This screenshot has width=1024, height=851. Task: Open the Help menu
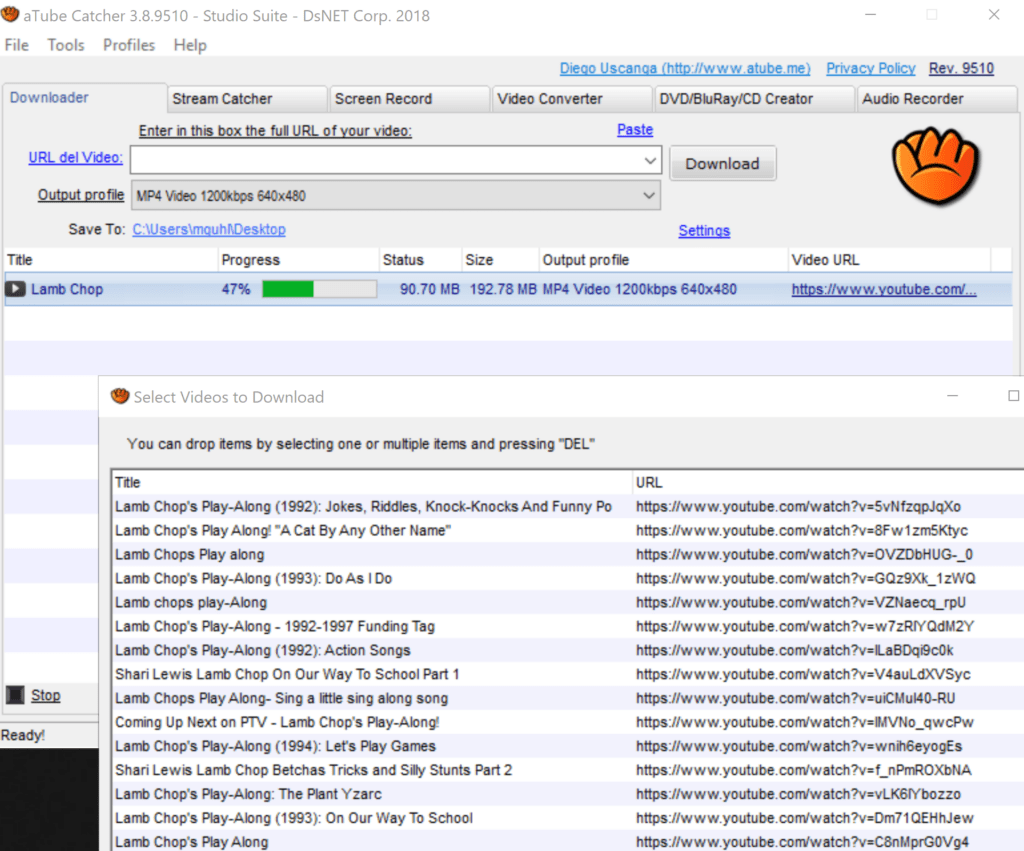[190, 45]
